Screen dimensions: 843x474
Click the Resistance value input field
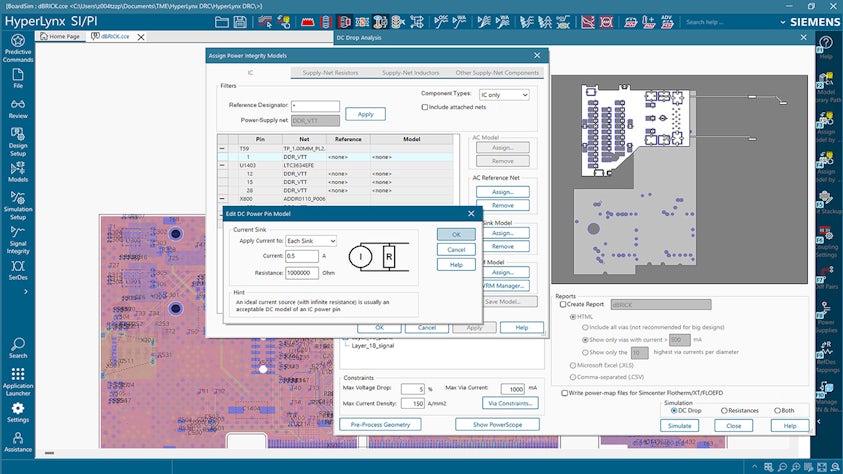tap(302, 273)
